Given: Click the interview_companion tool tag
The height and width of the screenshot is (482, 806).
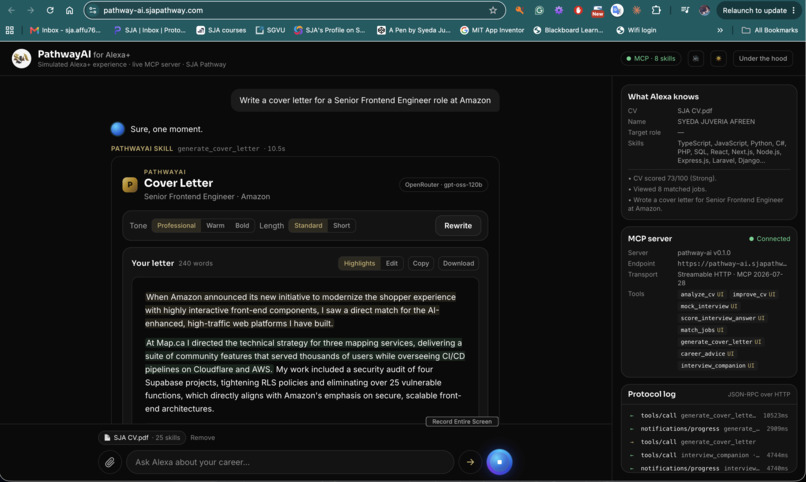Looking at the screenshot, I should (x=717, y=365).
